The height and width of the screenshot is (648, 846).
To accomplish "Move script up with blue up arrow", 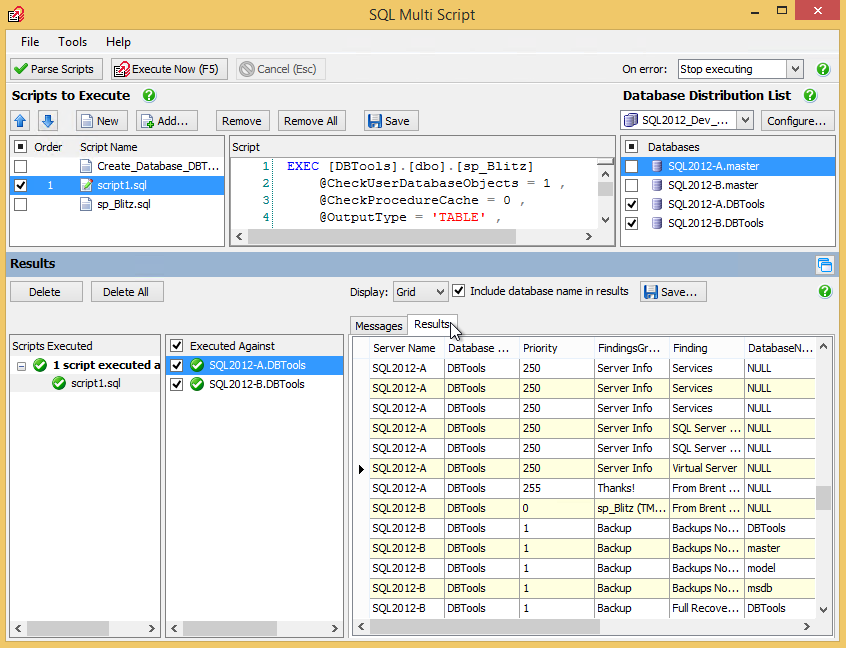I will [21, 121].
